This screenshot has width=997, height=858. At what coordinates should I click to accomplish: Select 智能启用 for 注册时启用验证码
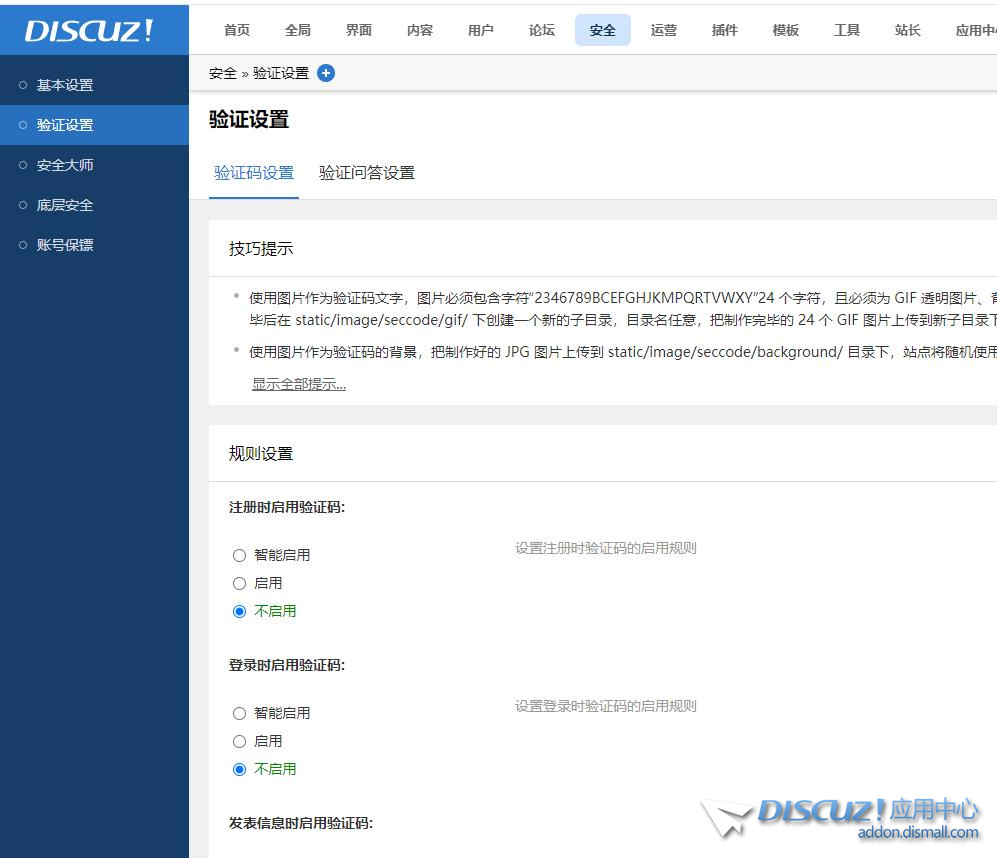240,555
